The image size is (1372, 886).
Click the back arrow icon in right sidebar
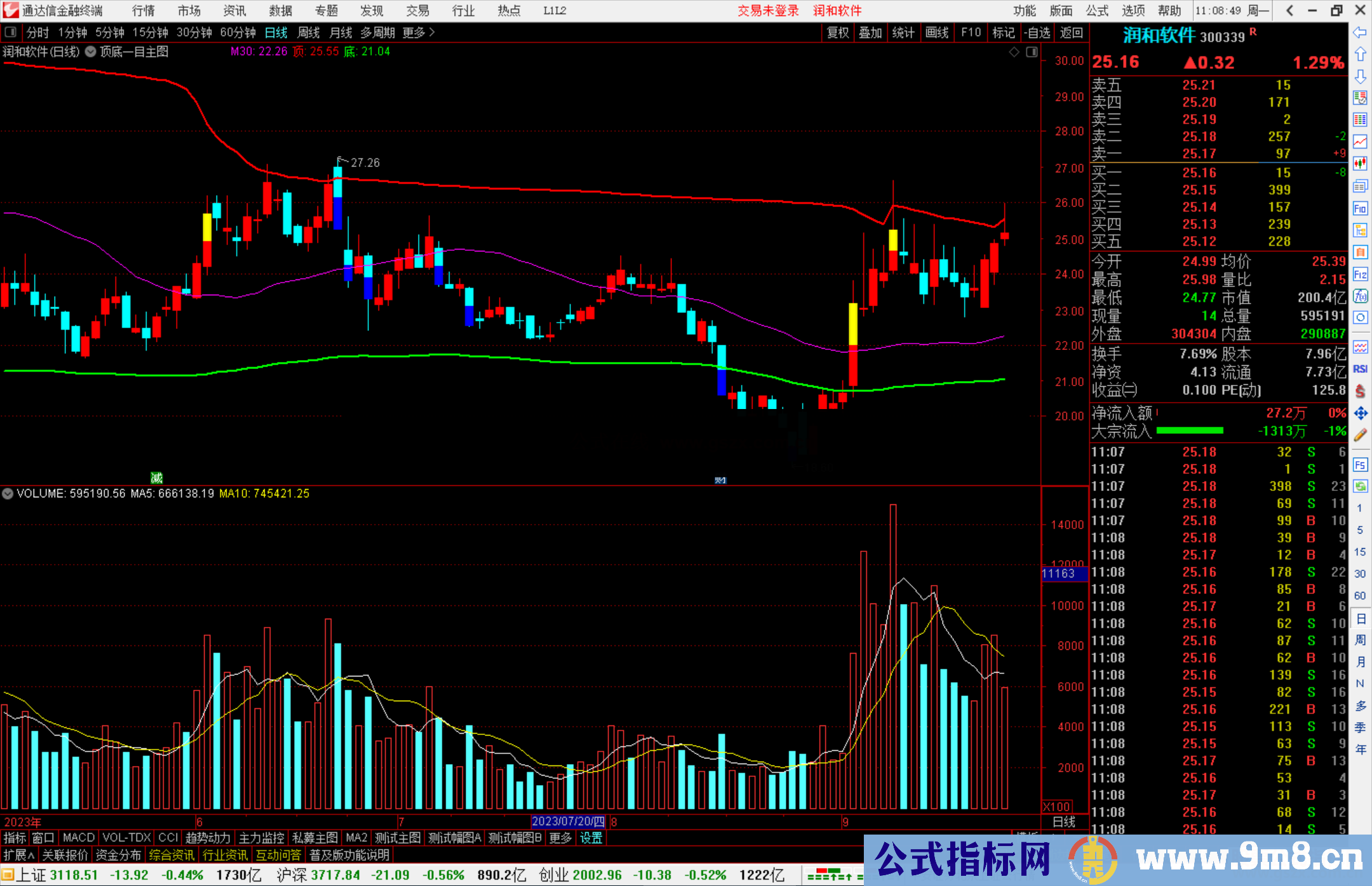(1360, 32)
